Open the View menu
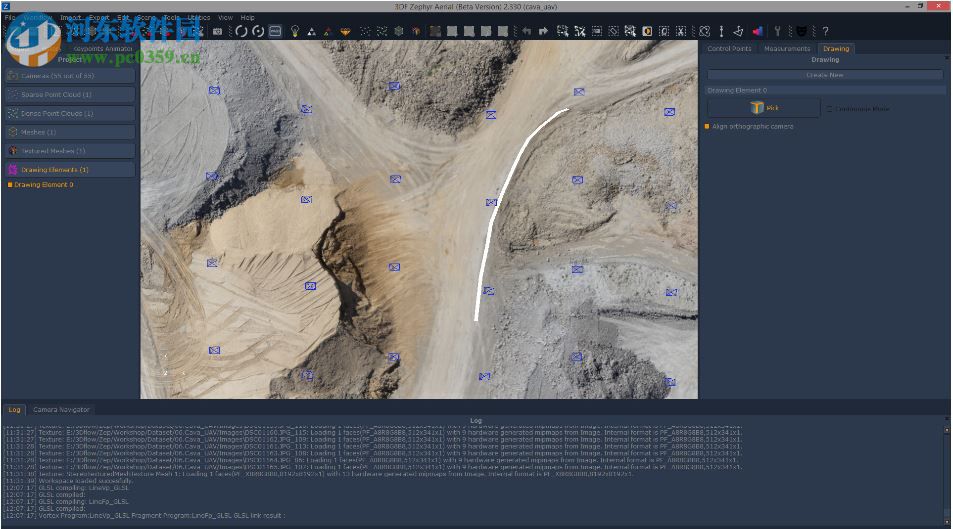Image resolution: width=953 pixels, height=529 pixels. click(x=225, y=18)
